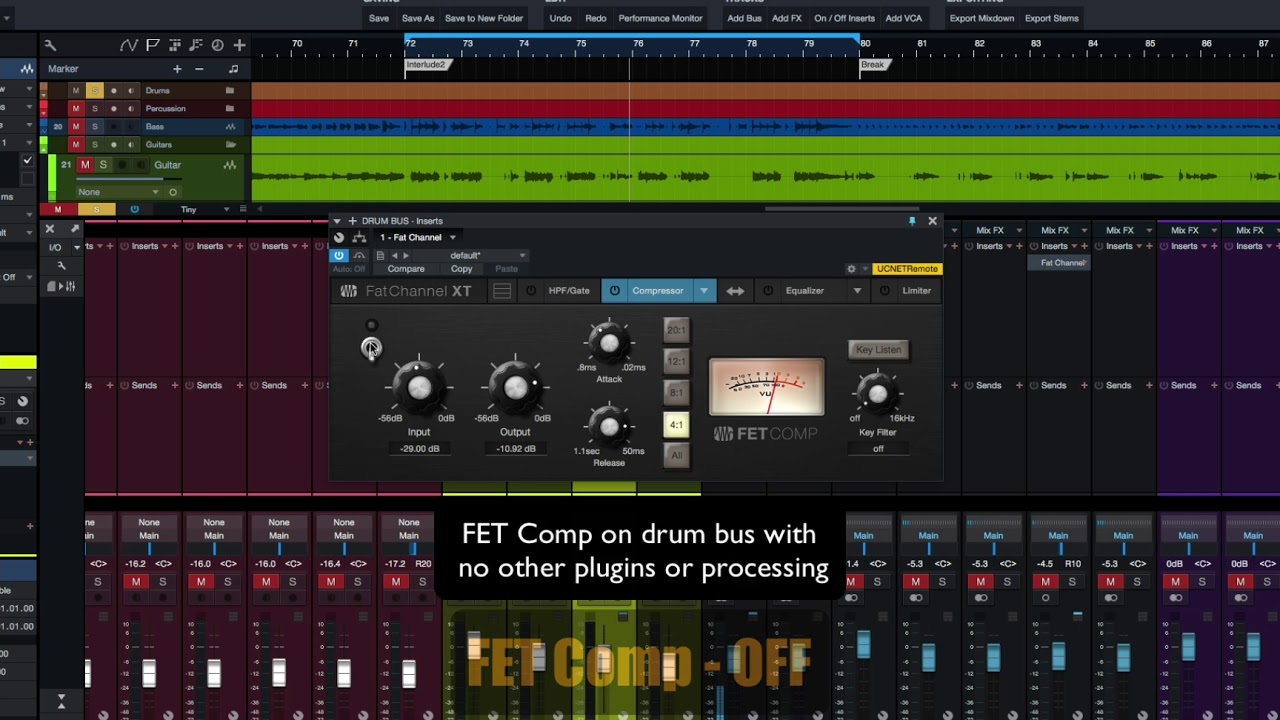Click Undo in the top toolbar
1280x720 pixels.
pos(561,18)
